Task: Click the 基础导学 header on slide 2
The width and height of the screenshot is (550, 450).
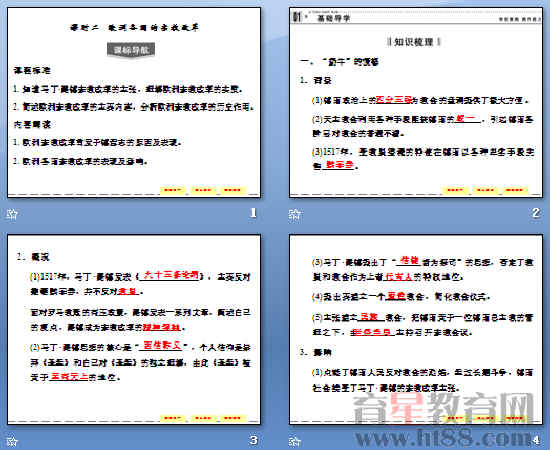Action: [x=334, y=18]
